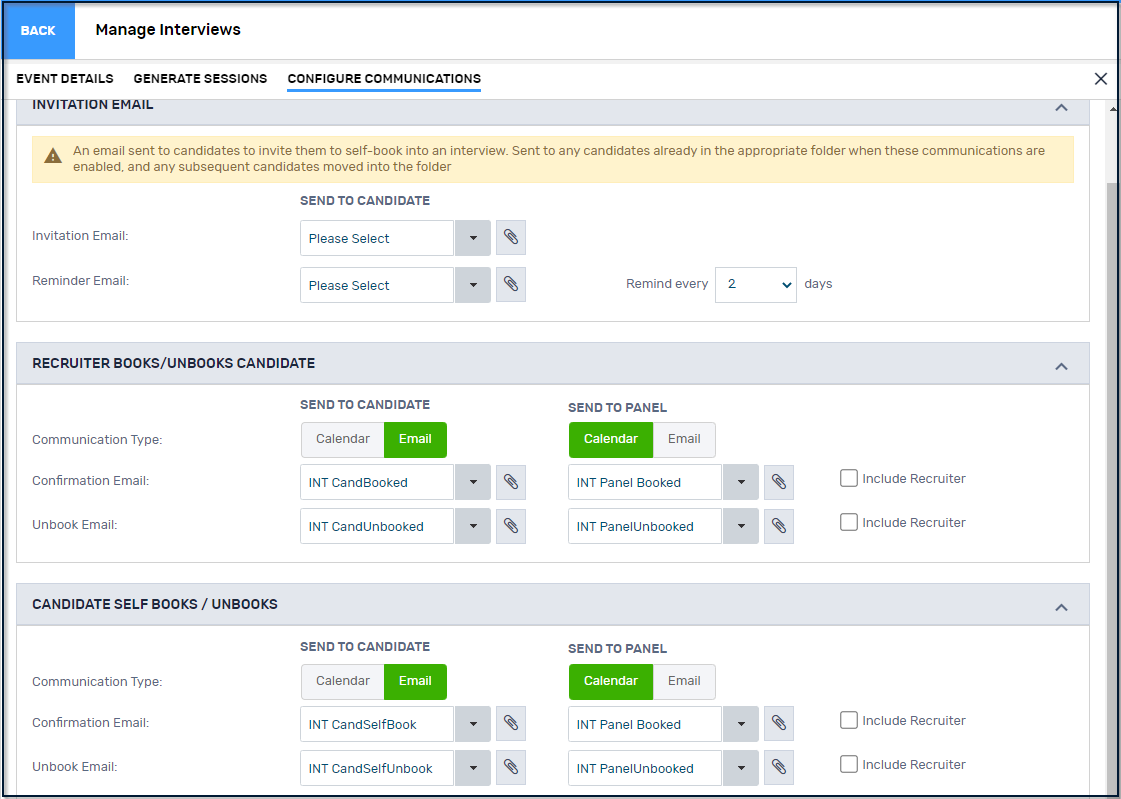Click the 'Reminder Email:' field label
This screenshot has width=1121, height=799.
(81, 281)
